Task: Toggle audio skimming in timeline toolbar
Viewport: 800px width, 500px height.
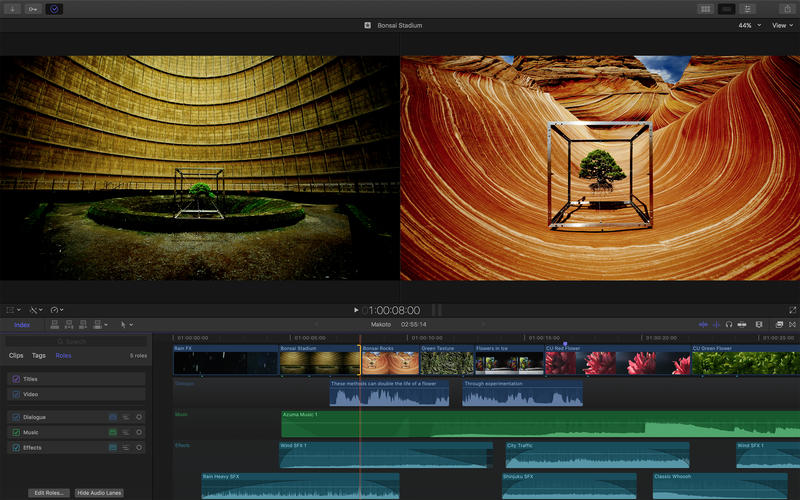Action: [x=716, y=324]
